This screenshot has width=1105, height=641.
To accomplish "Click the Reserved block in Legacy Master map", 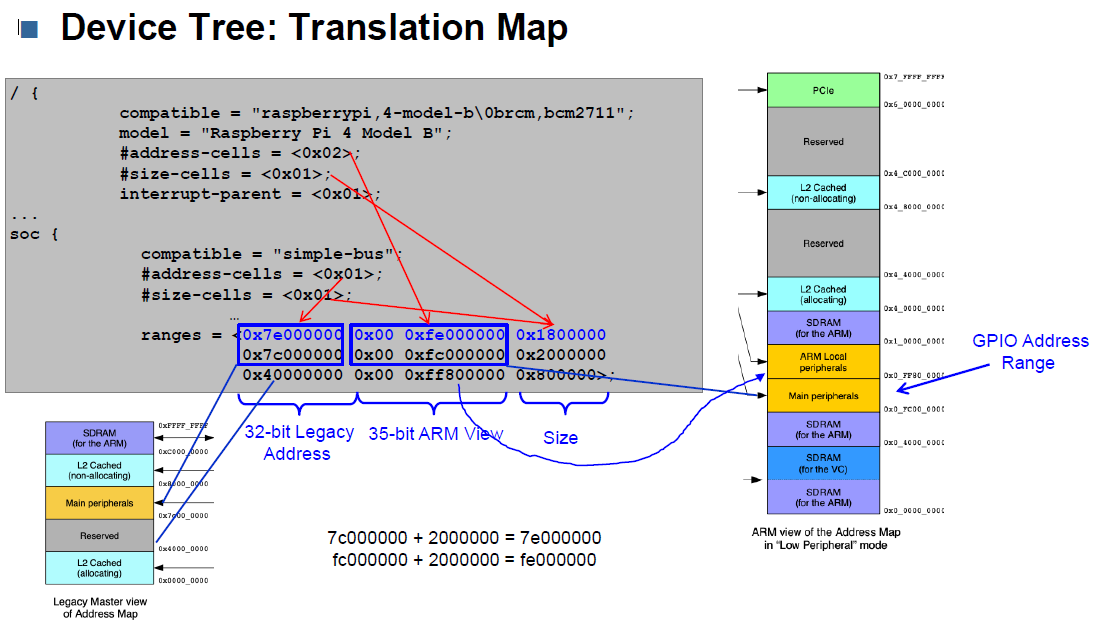I will [99, 535].
